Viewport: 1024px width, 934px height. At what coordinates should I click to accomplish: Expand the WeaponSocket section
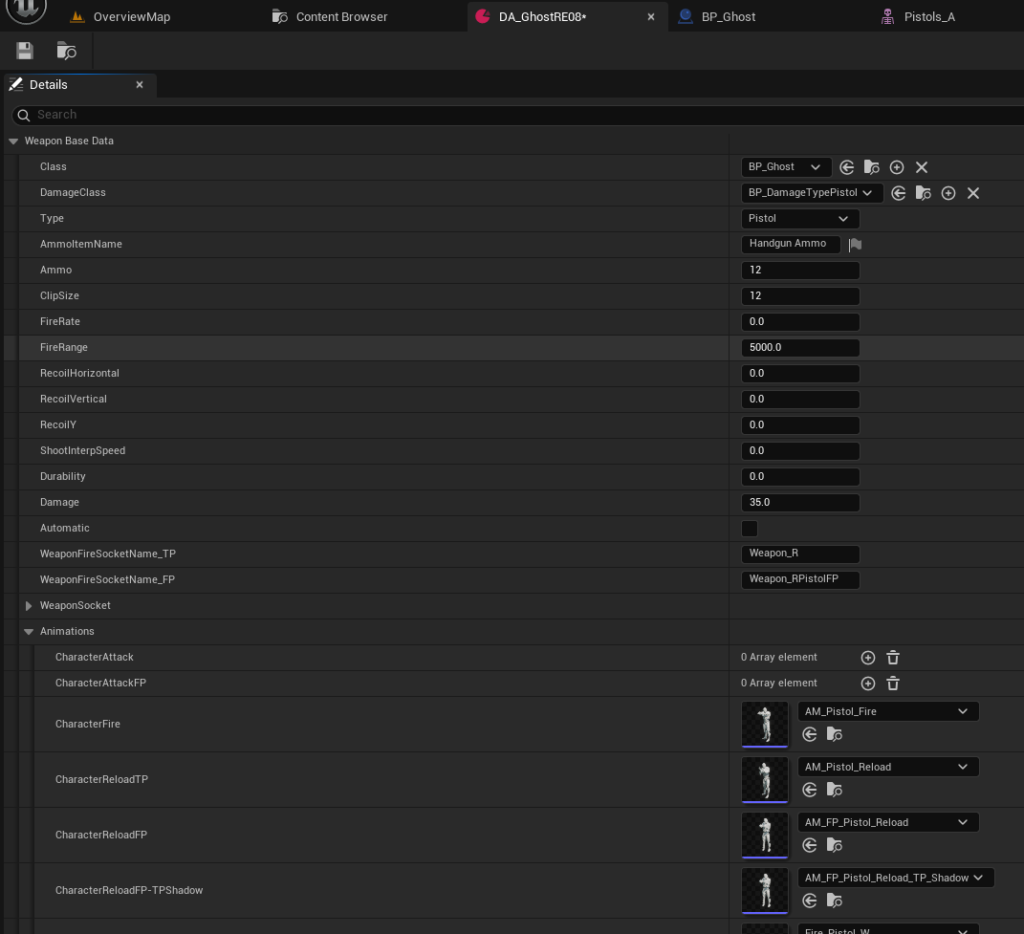click(x=29, y=606)
